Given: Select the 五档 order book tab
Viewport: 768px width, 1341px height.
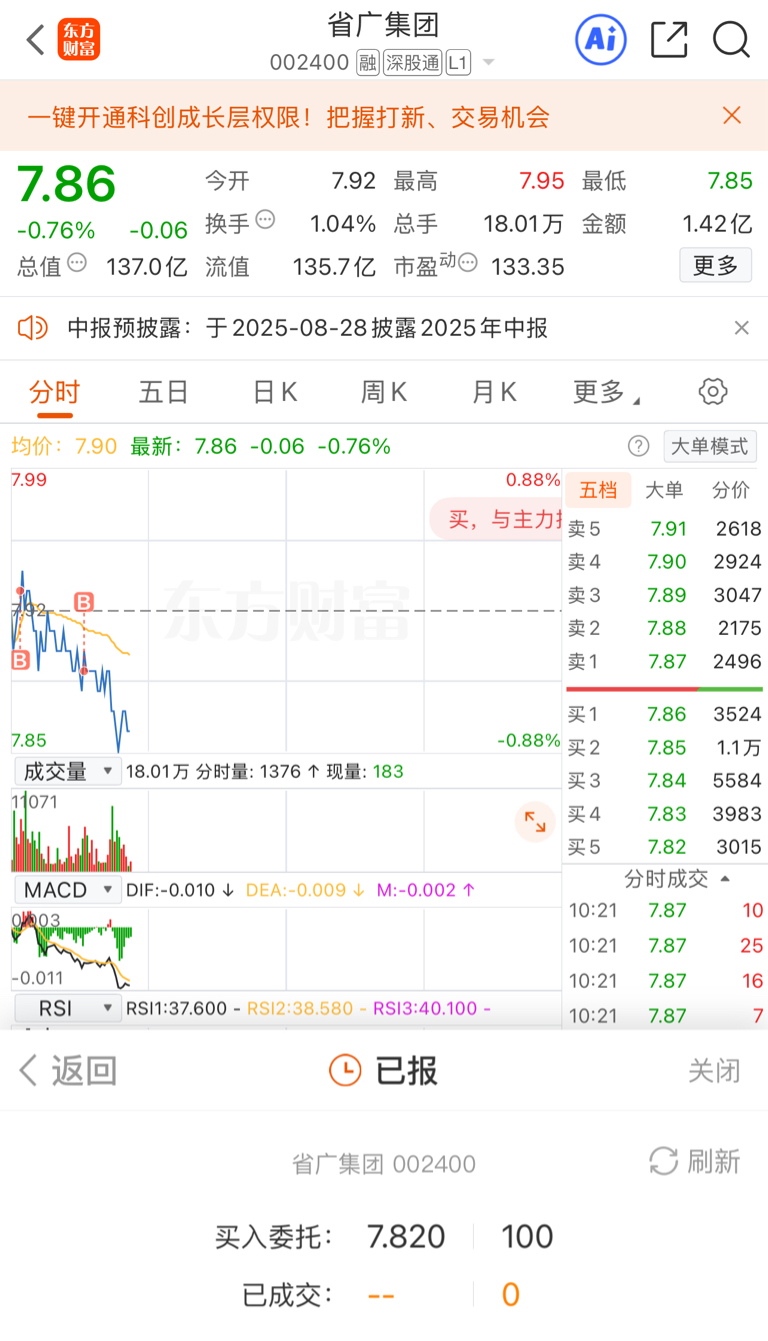Looking at the screenshot, I should (x=598, y=490).
